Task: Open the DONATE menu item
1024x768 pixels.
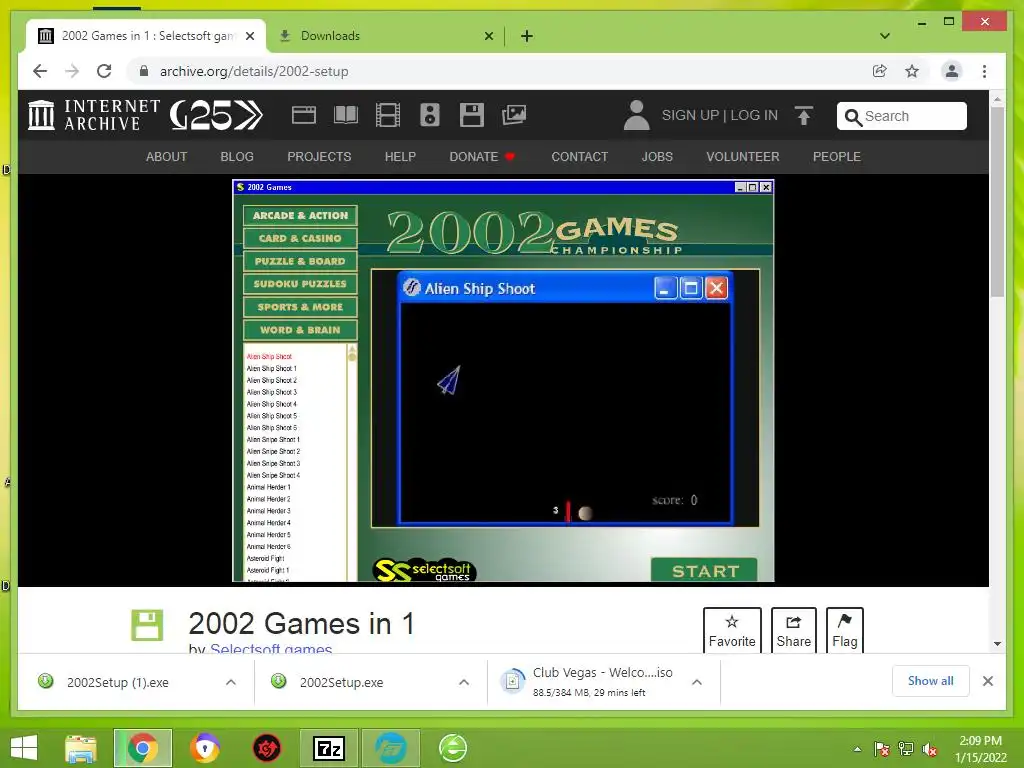Action: [x=482, y=157]
